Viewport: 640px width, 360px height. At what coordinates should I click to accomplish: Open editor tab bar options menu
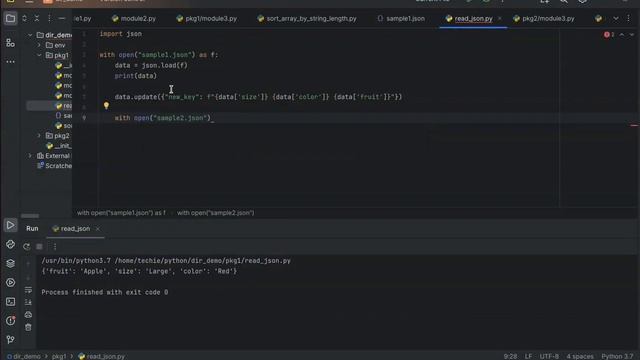(x=629, y=18)
